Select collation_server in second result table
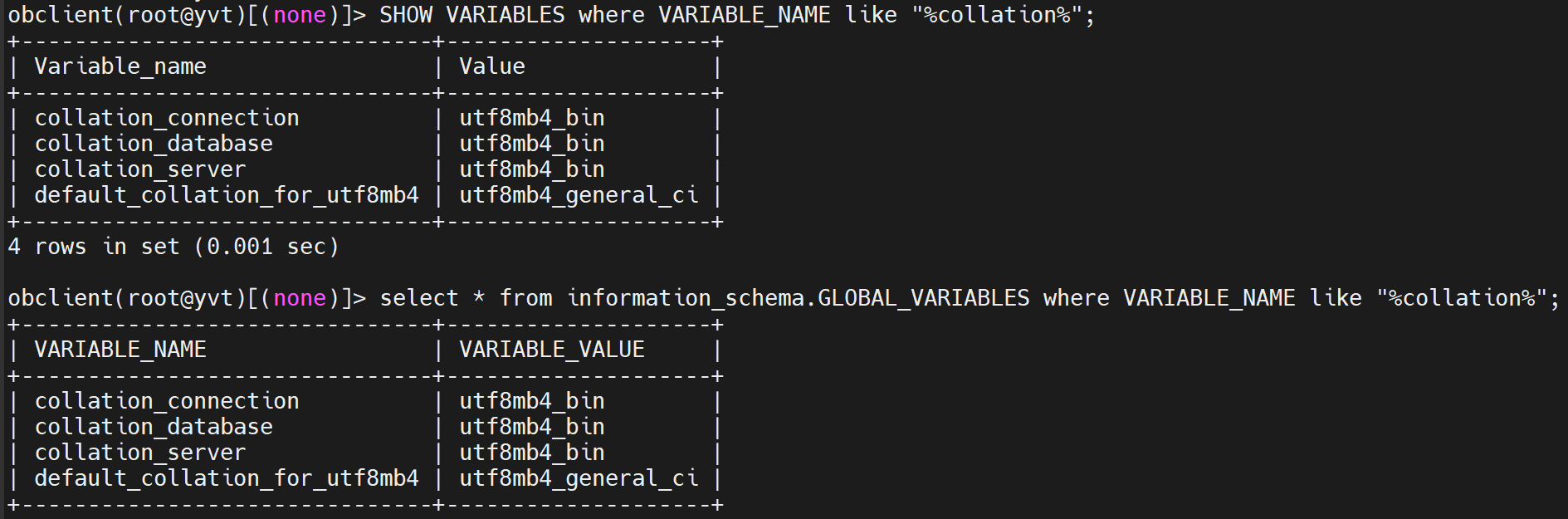The width and height of the screenshot is (1568, 519). coord(140,453)
